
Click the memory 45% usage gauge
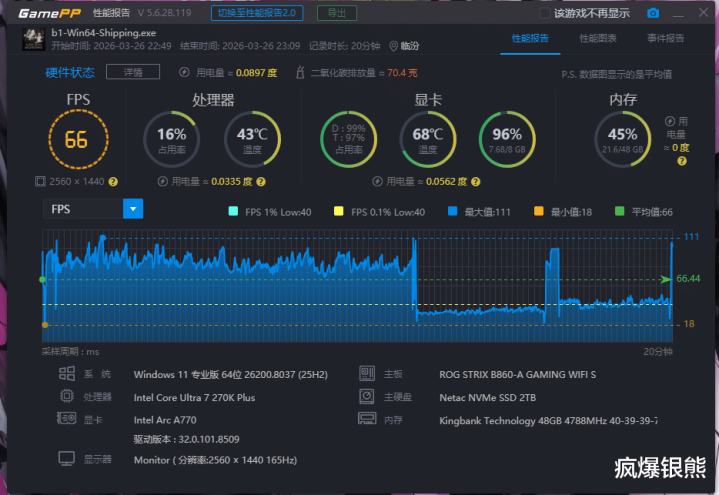tap(622, 139)
